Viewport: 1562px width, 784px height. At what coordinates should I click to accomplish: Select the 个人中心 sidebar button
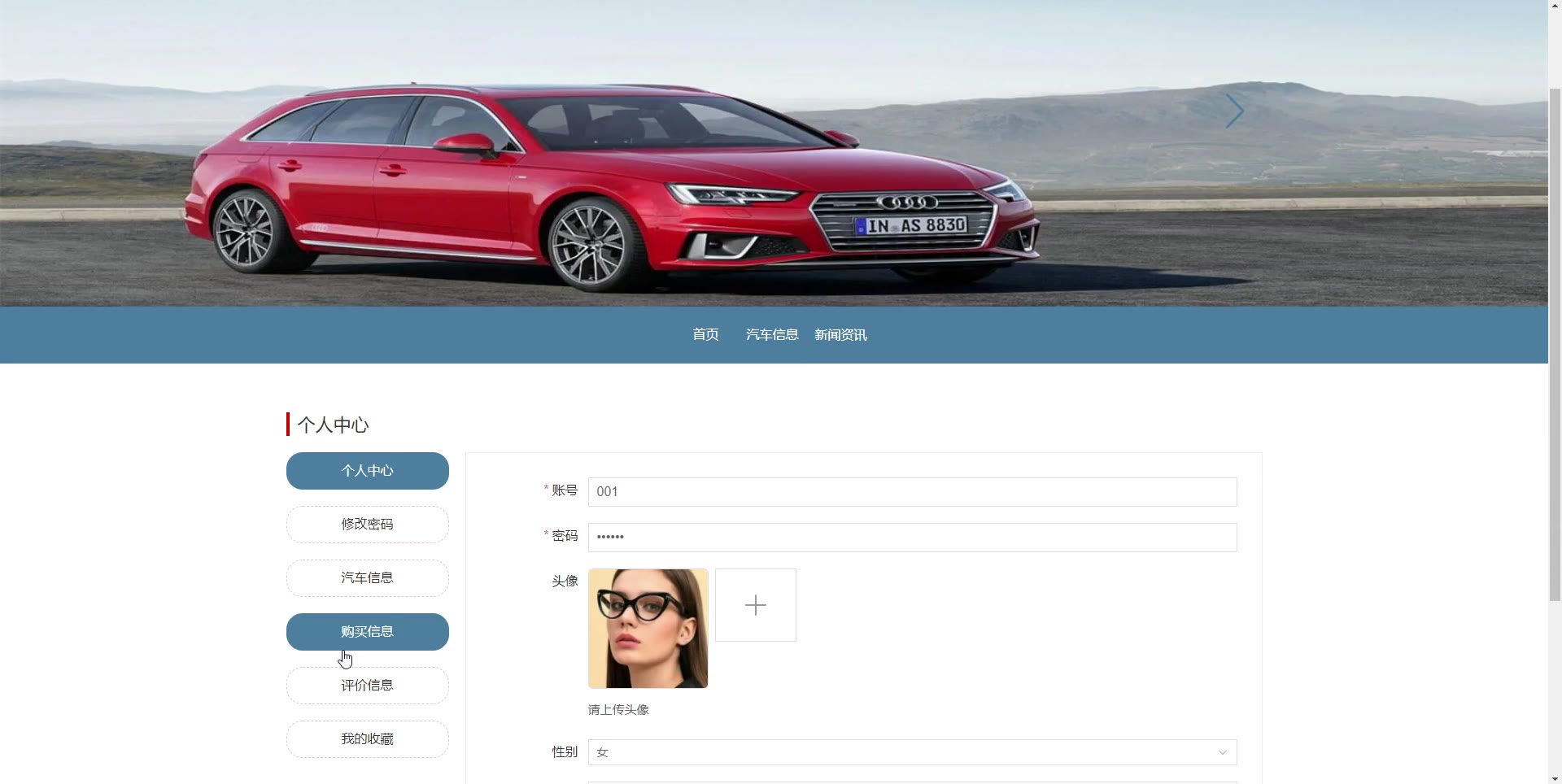click(368, 471)
